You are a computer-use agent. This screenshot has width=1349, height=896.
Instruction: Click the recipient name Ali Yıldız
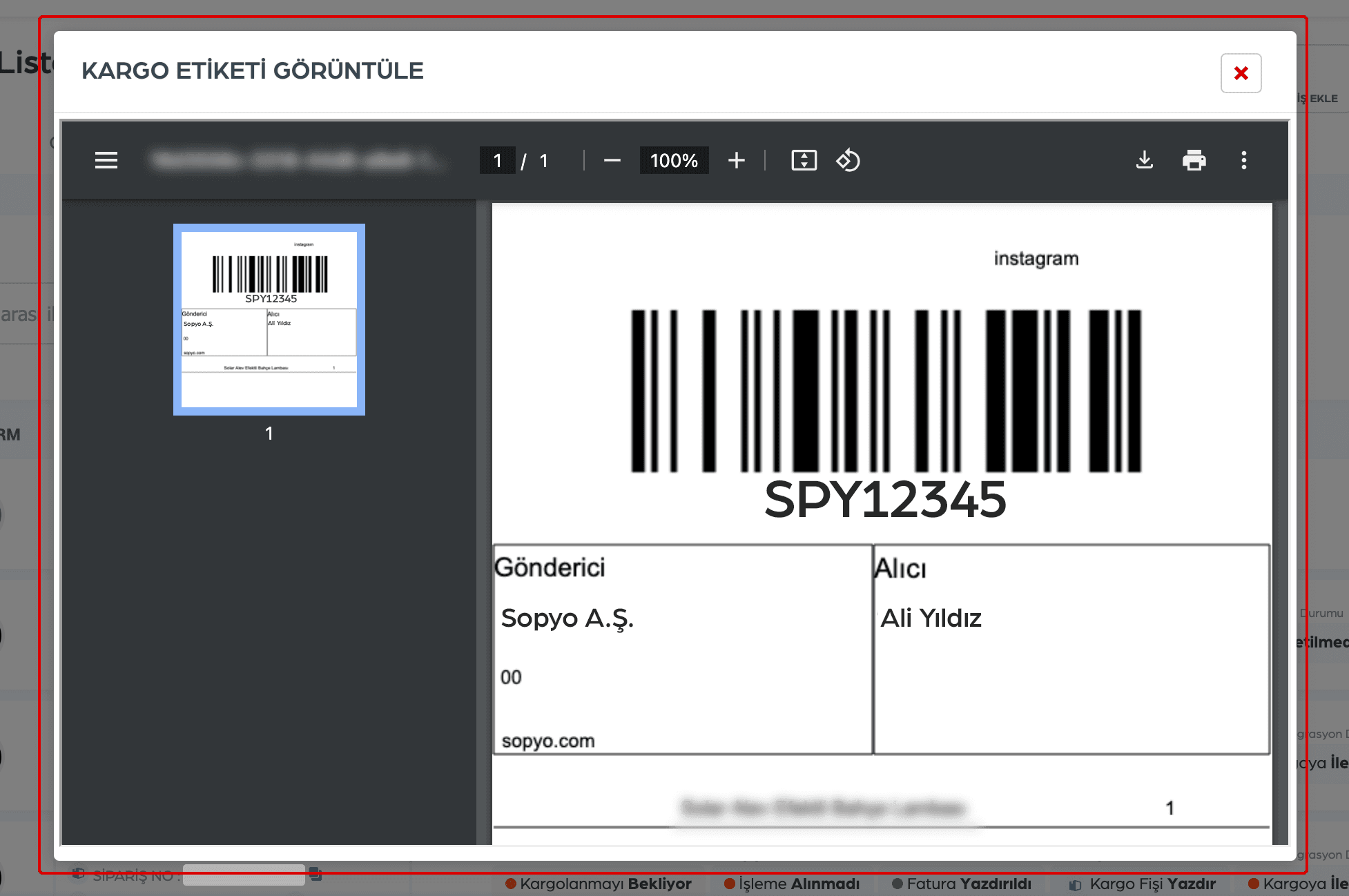point(931,618)
